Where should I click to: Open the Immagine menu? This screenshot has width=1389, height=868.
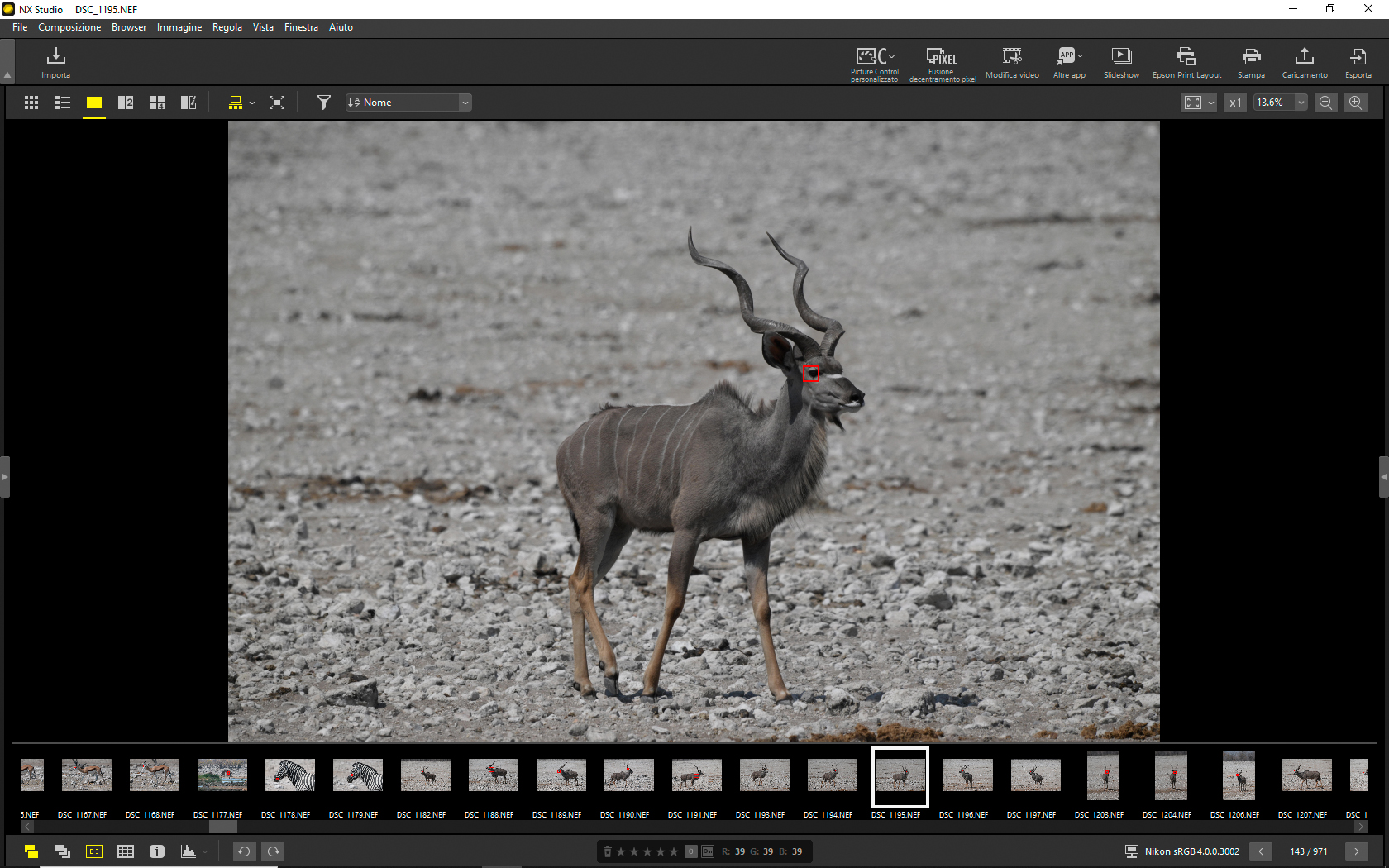point(179,27)
